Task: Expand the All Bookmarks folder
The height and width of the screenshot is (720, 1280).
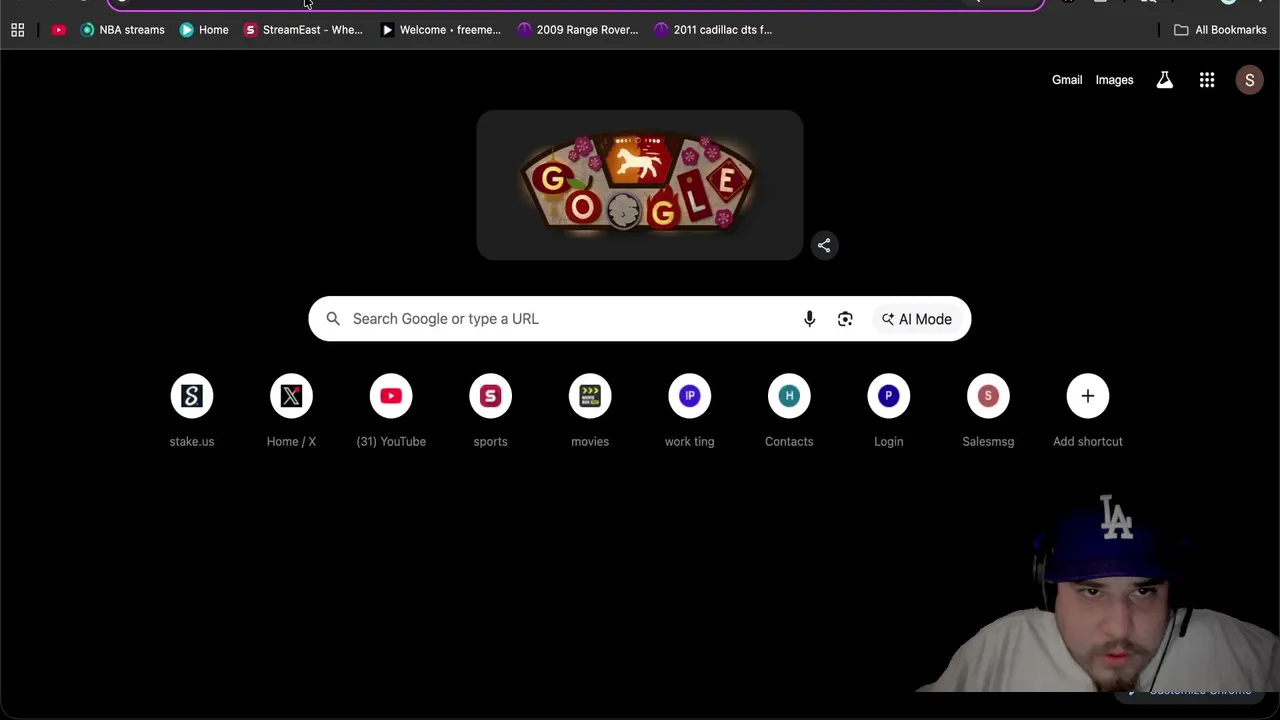Action: (1220, 30)
